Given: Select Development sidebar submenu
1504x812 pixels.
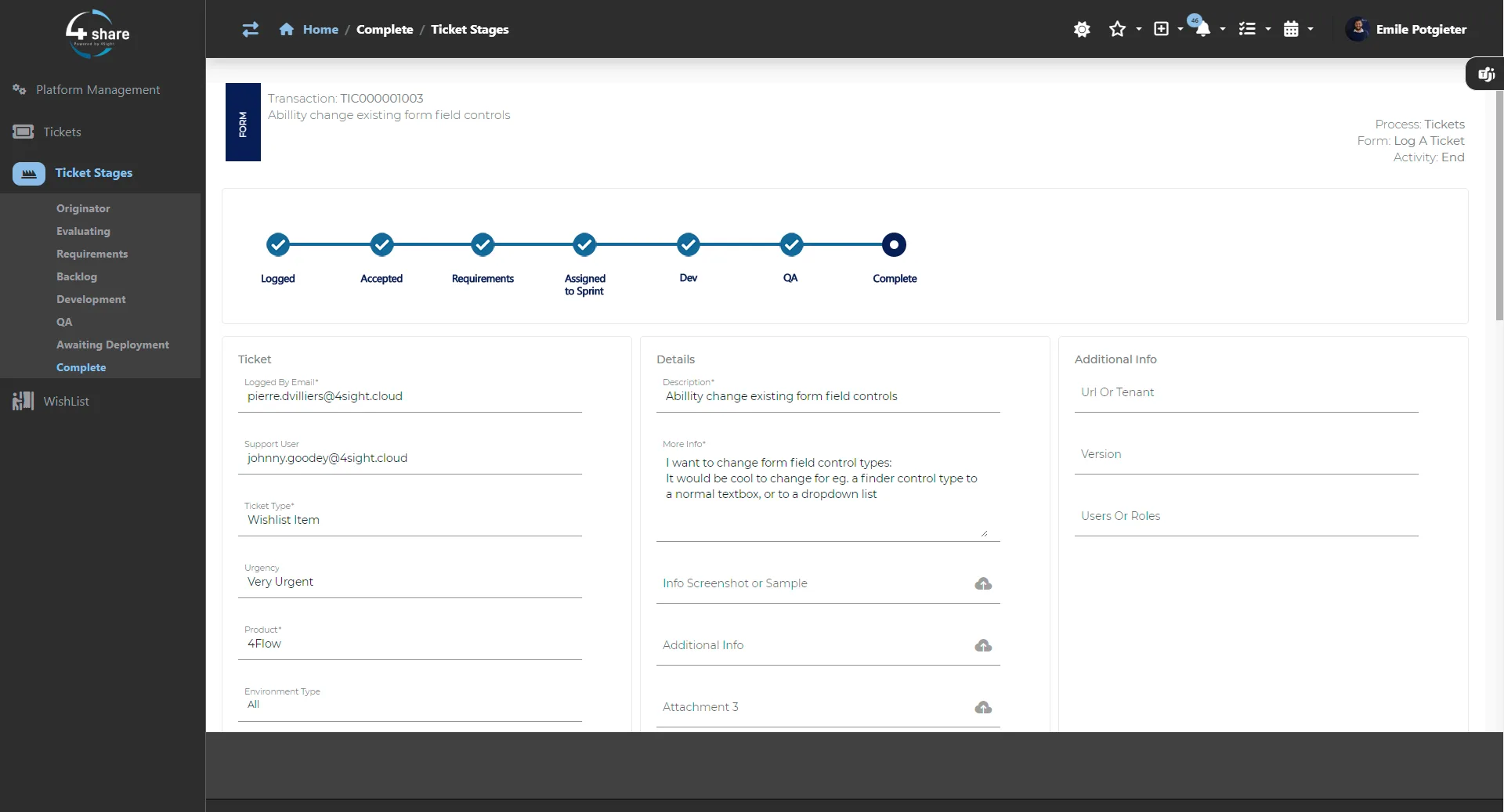Looking at the screenshot, I should (91, 299).
